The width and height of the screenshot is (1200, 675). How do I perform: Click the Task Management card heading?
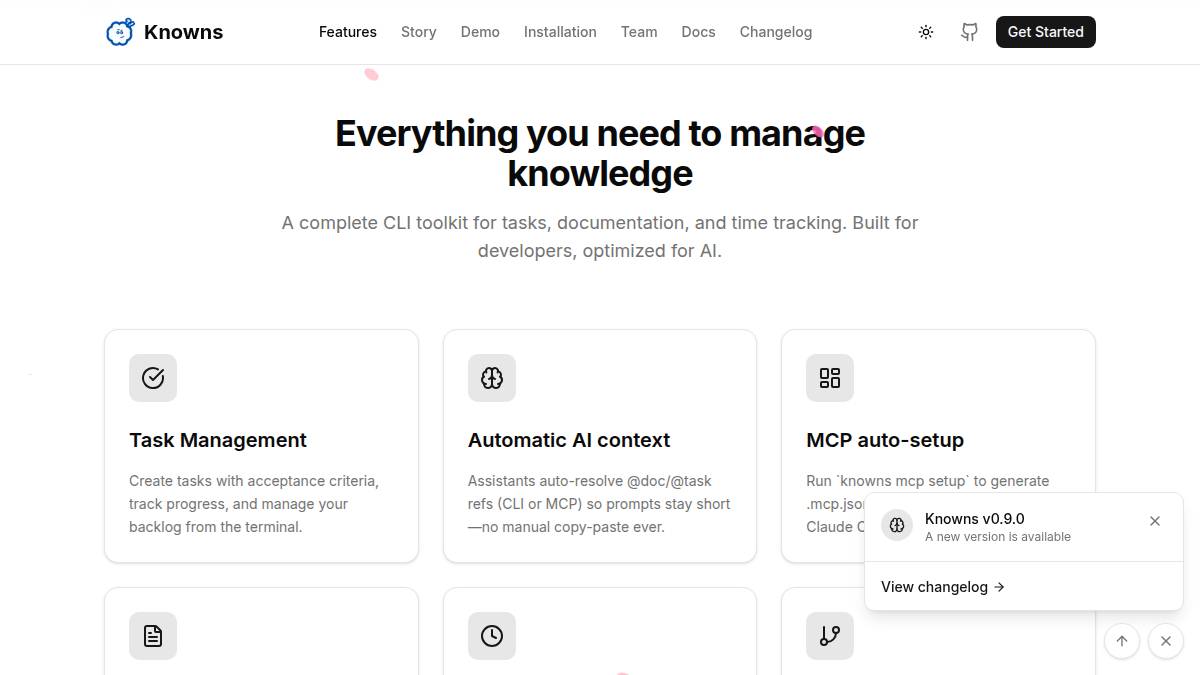pyautogui.click(x=218, y=440)
